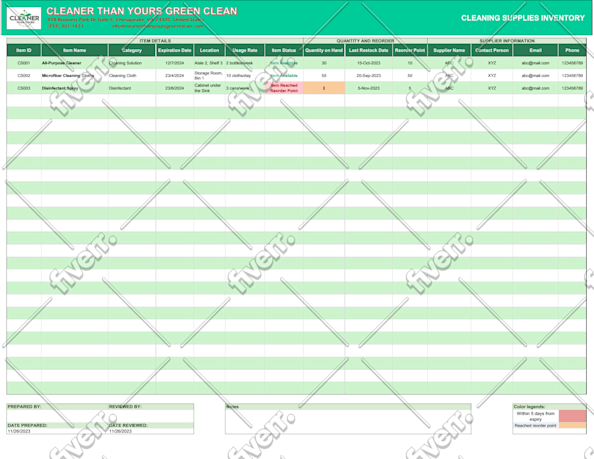Image resolution: width=594 pixels, height=459 pixels.
Task: Click the (757) phone number in the header
Action: [65, 26]
